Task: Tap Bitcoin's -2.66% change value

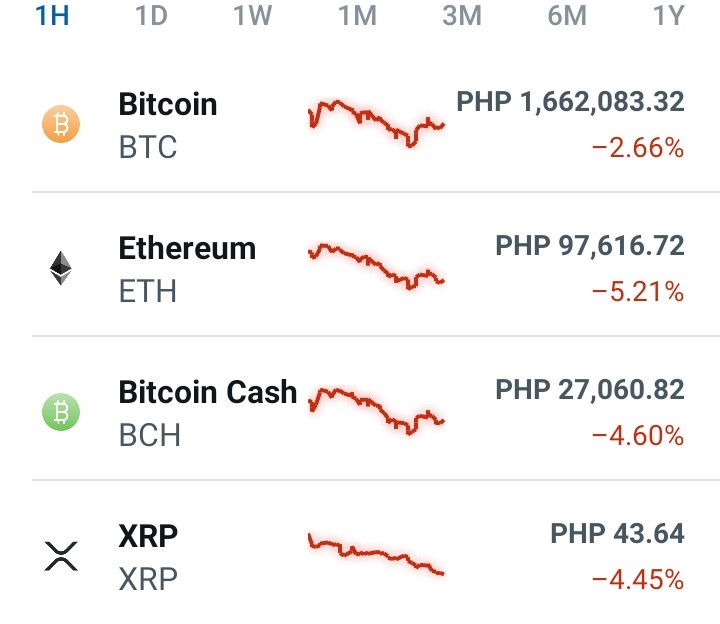Action: (638, 148)
